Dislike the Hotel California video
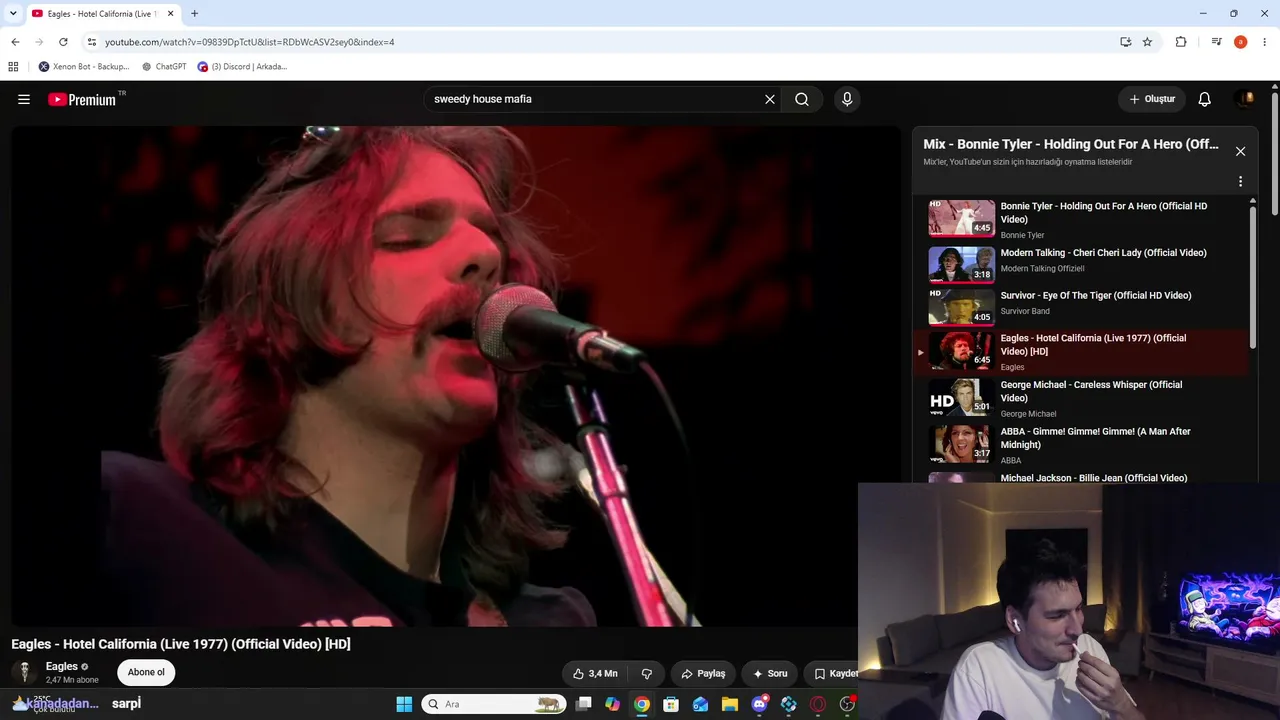1280x720 pixels. [647, 674]
